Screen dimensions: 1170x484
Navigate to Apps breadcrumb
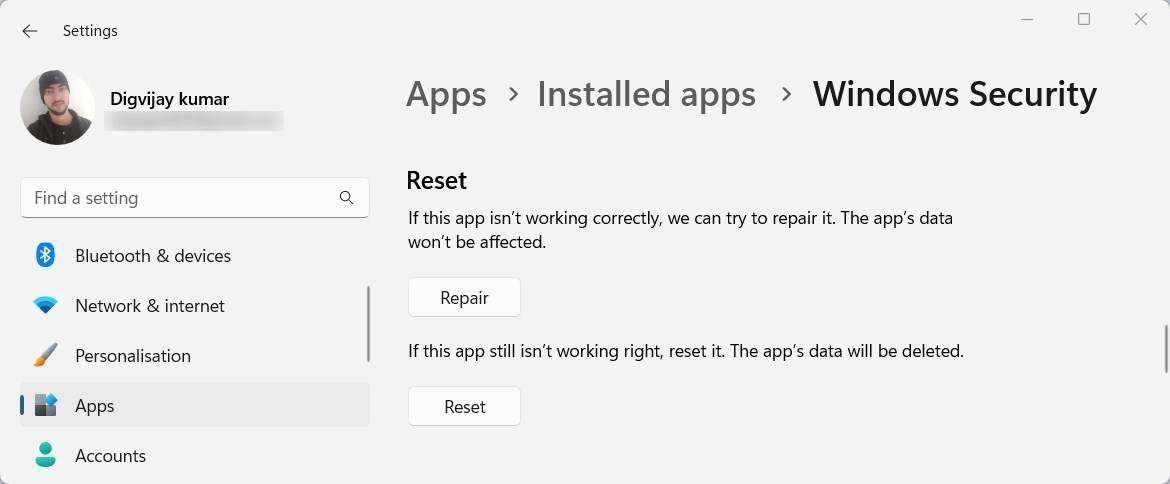pyautogui.click(x=446, y=94)
